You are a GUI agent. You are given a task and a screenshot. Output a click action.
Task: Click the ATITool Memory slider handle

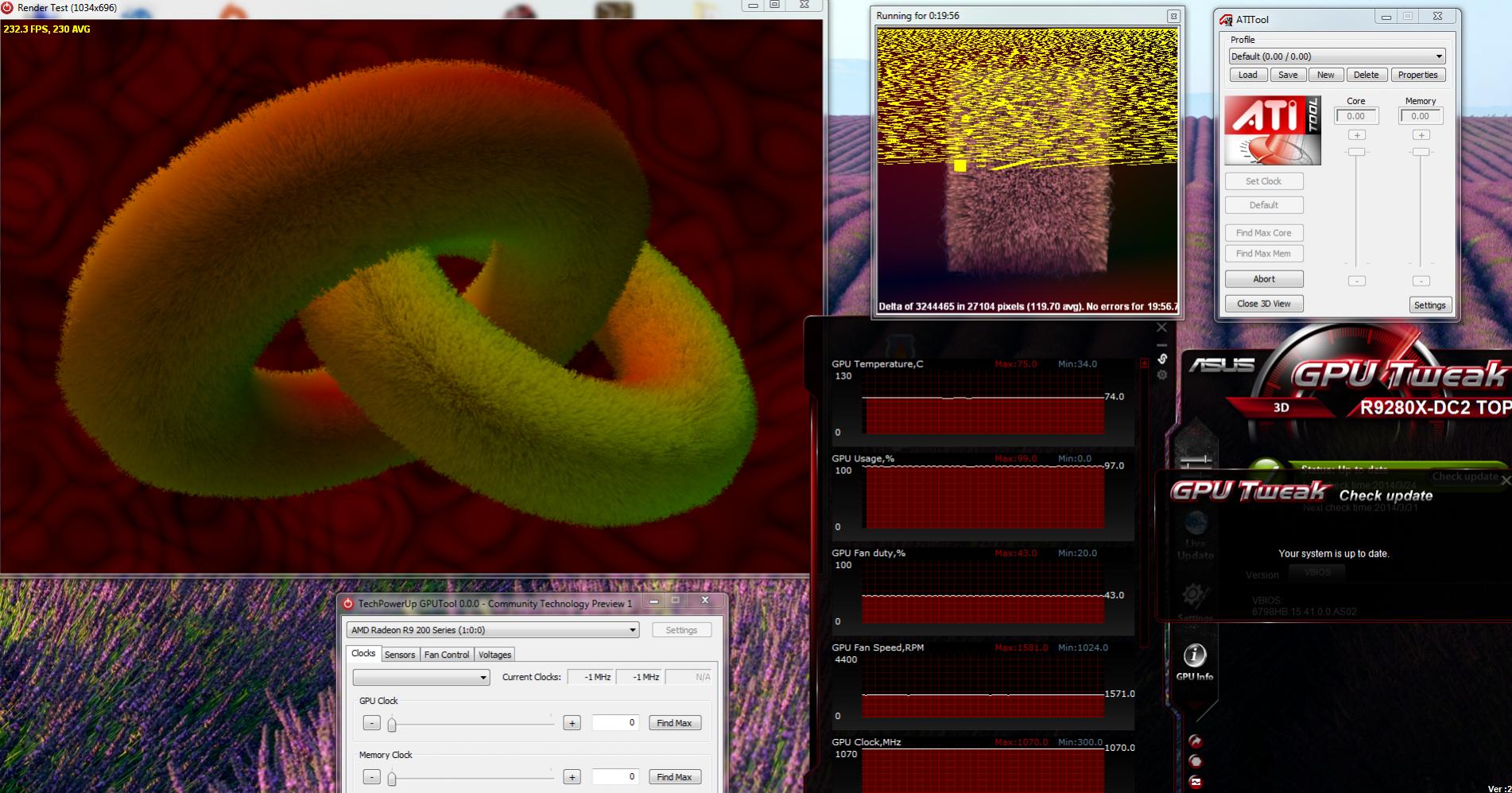(1421, 152)
